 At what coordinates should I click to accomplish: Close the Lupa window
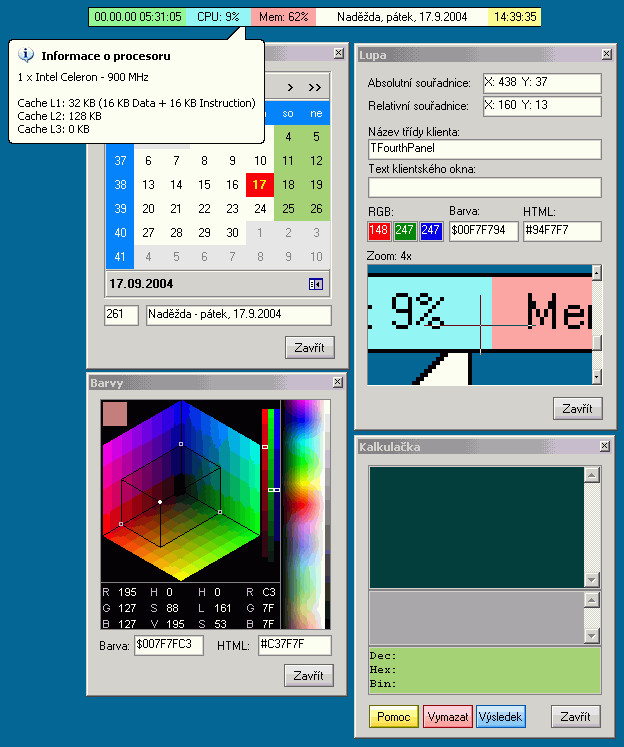point(606,54)
